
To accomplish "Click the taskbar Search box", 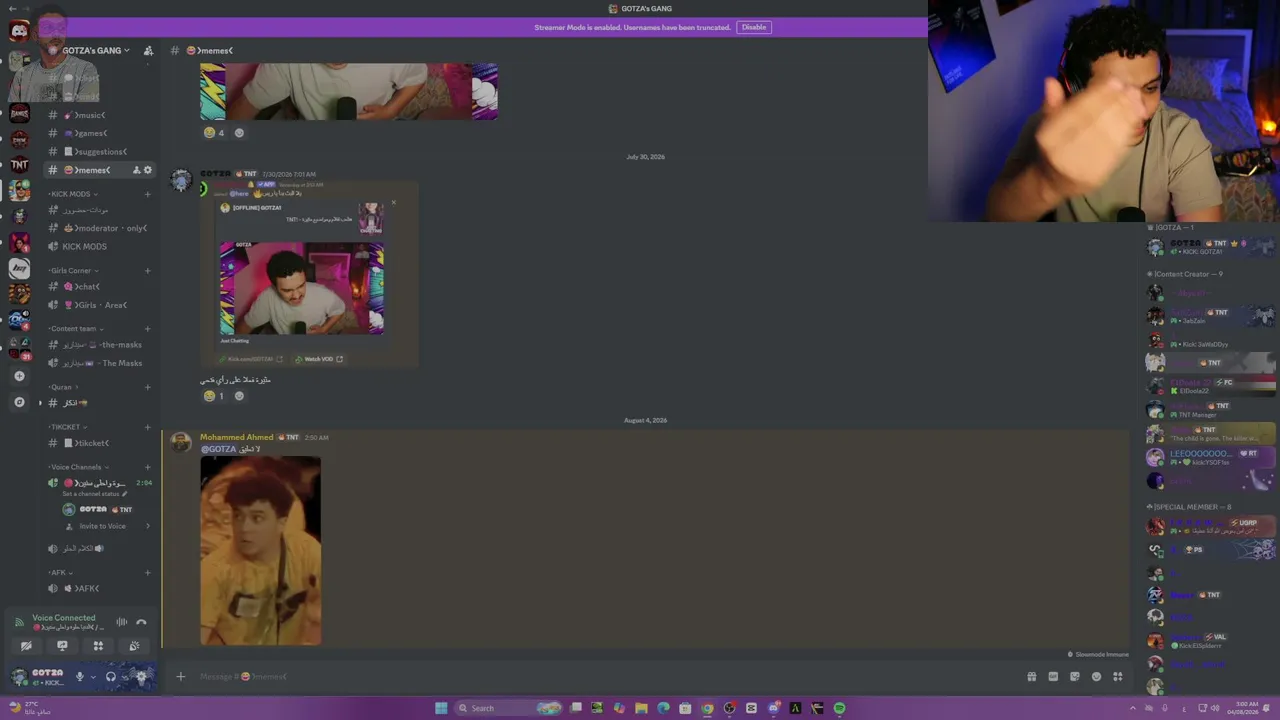I will tap(508, 708).
